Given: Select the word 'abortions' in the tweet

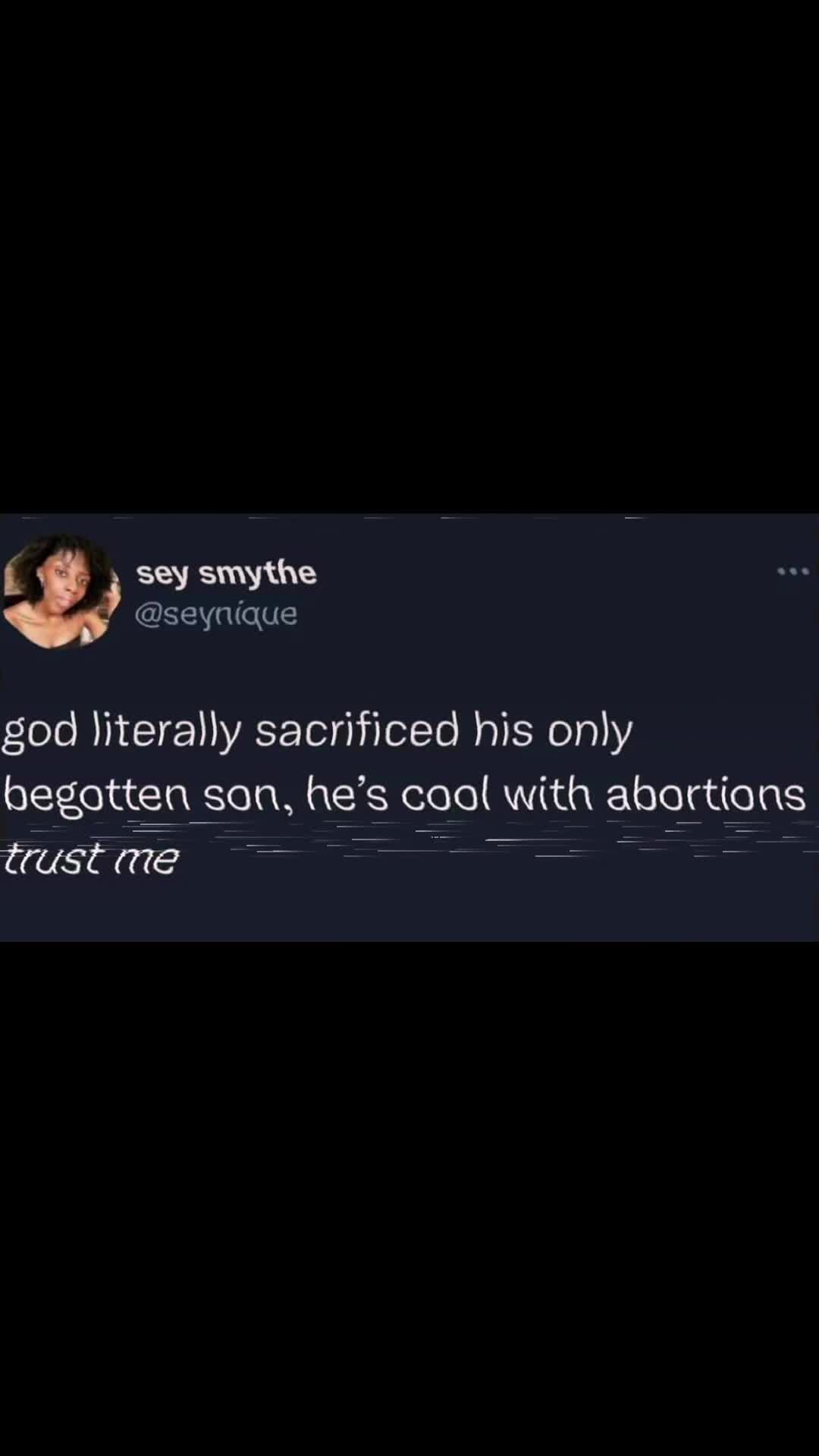Looking at the screenshot, I should click(x=705, y=795).
